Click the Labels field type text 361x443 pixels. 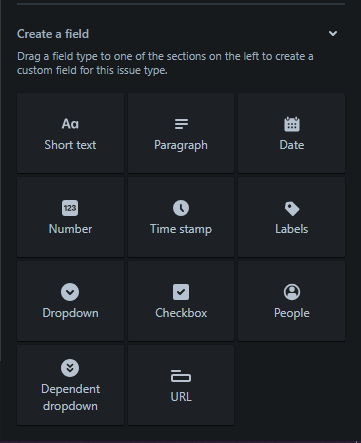click(x=292, y=229)
